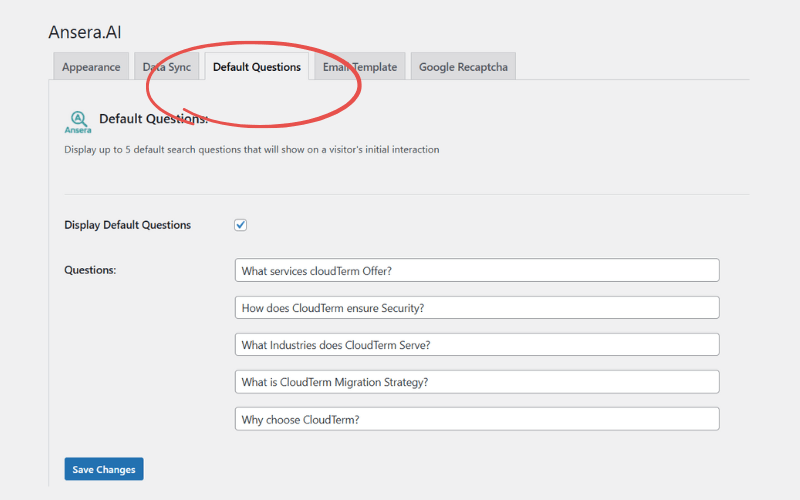Select the Default Questions tab
The height and width of the screenshot is (500, 800).
click(257, 67)
